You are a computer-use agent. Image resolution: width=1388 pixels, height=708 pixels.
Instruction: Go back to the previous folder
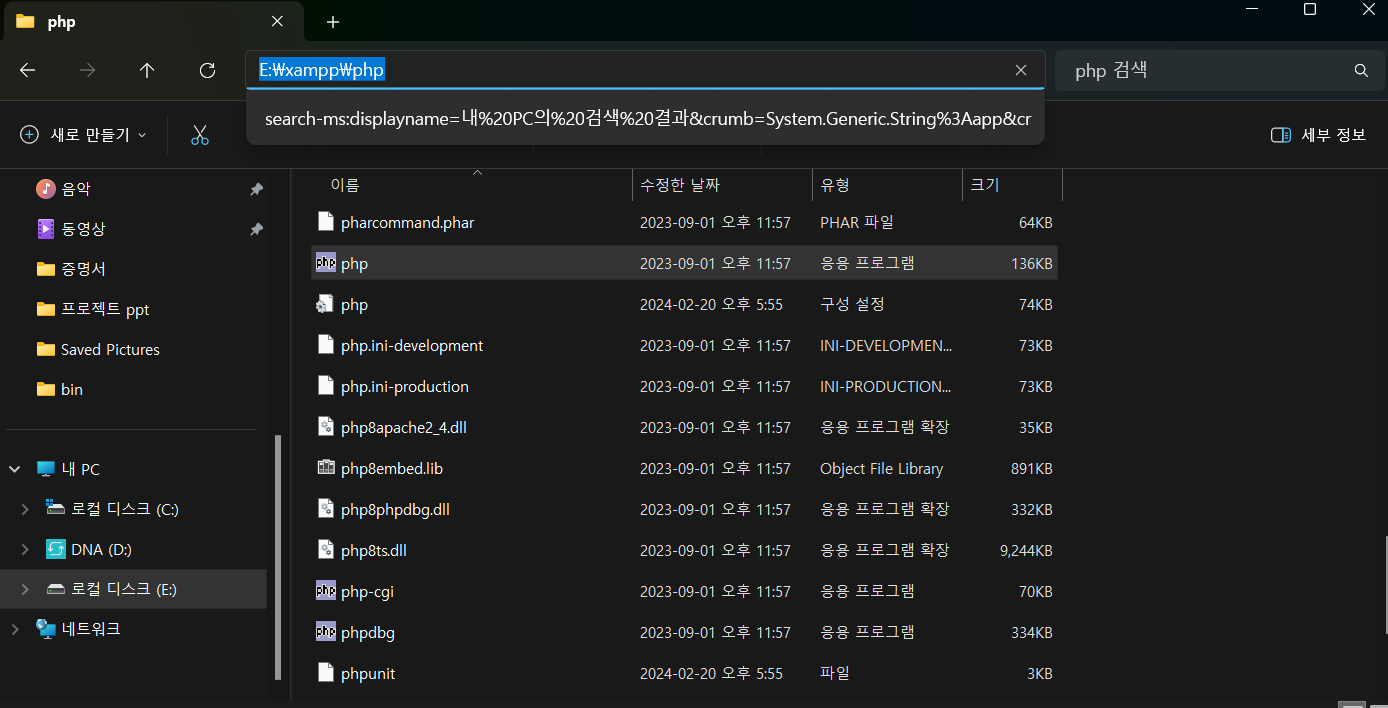(28, 70)
